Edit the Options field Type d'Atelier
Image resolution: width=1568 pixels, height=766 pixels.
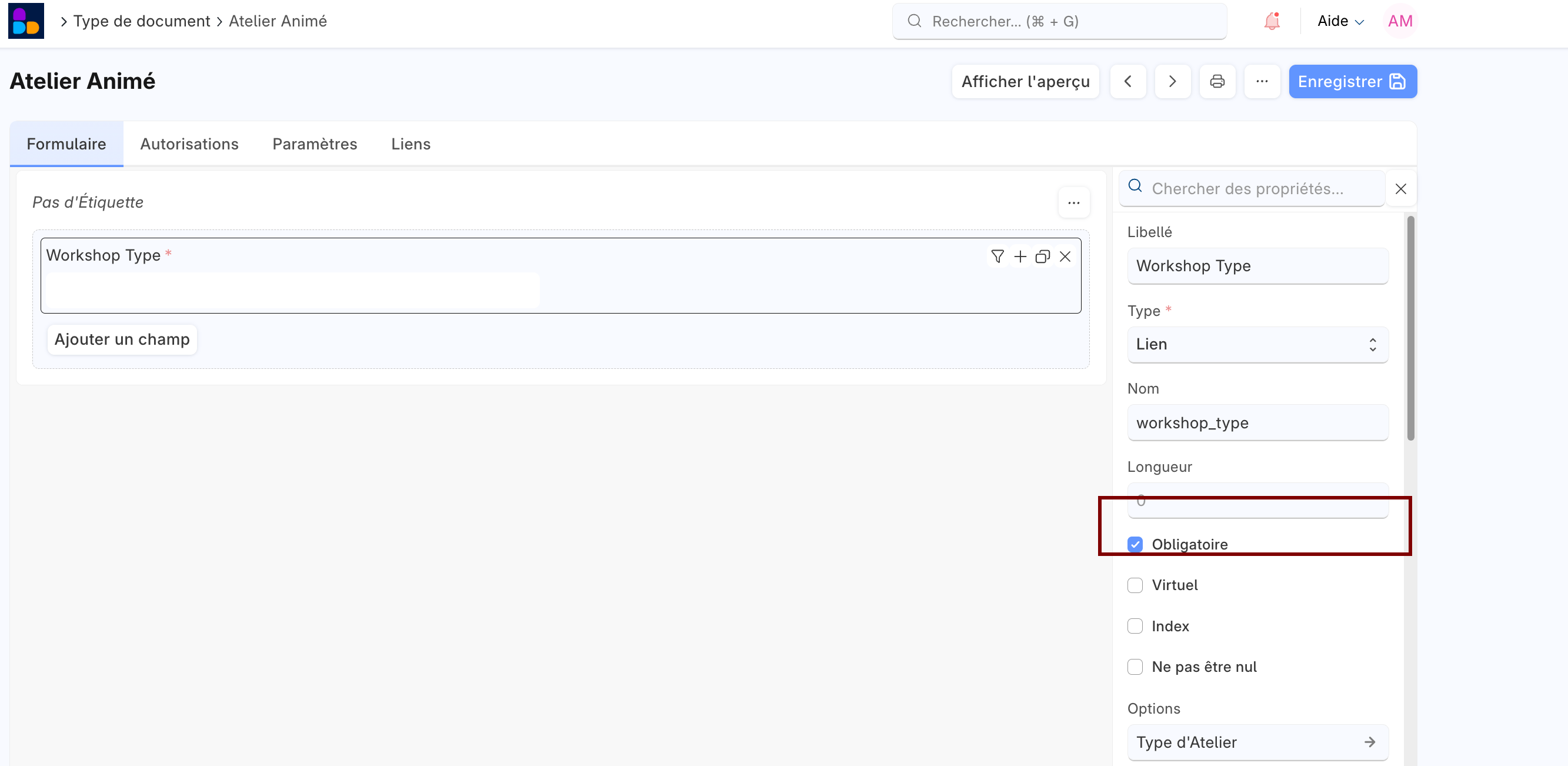[x=1257, y=742]
